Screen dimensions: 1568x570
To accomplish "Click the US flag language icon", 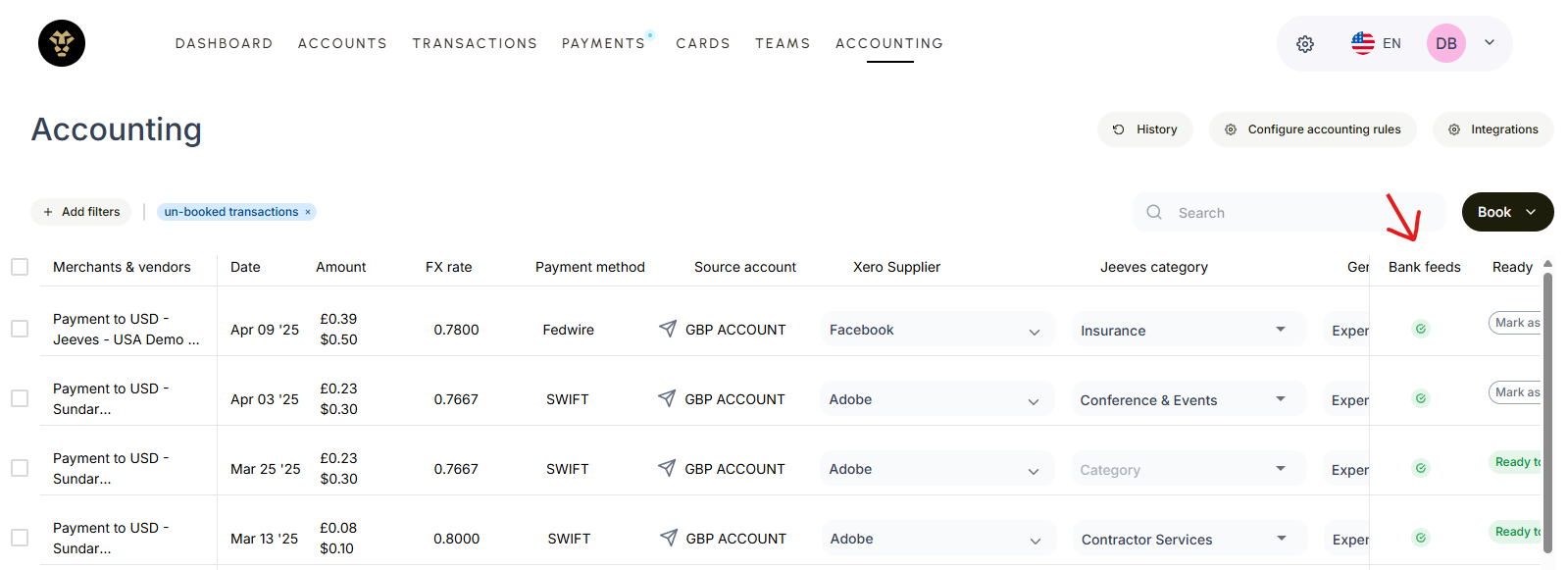I will (x=1362, y=43).
